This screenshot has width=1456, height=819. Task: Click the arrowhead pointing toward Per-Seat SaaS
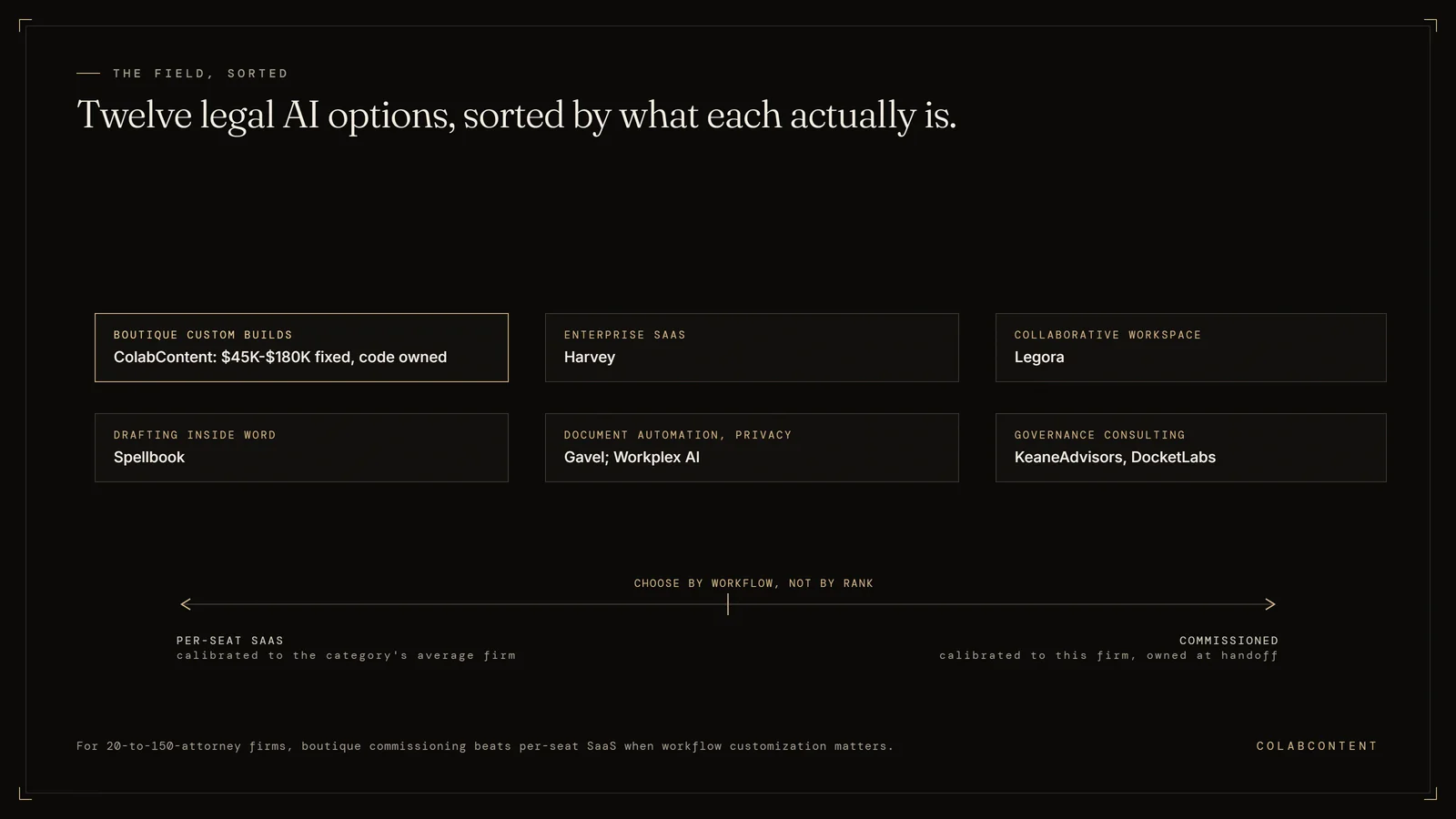(x=186, y=604)
